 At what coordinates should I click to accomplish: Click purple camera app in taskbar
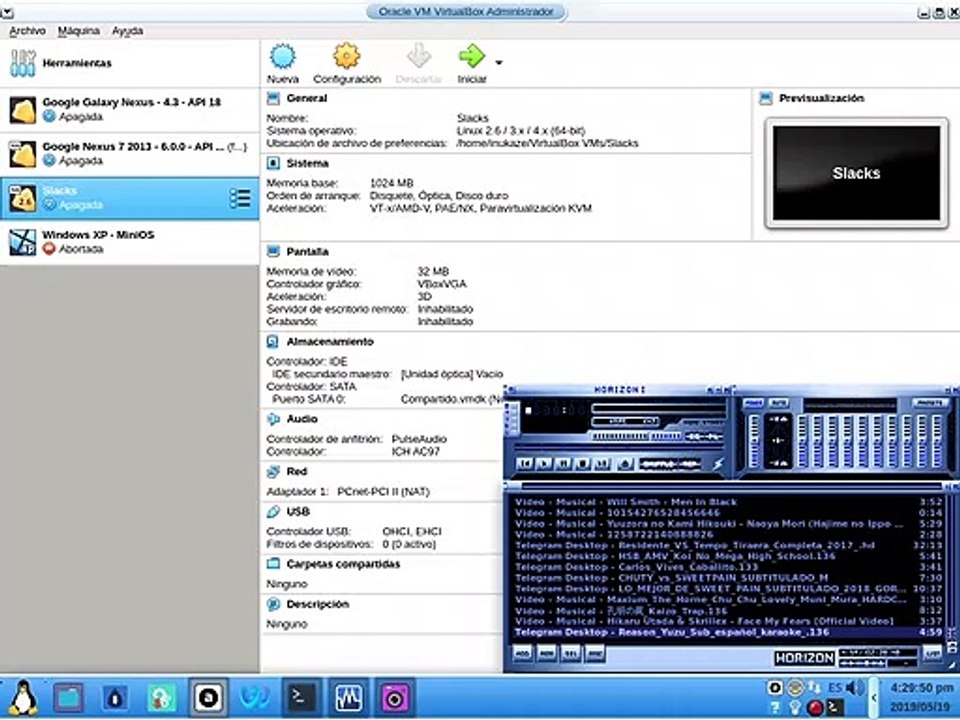(395, 697)
